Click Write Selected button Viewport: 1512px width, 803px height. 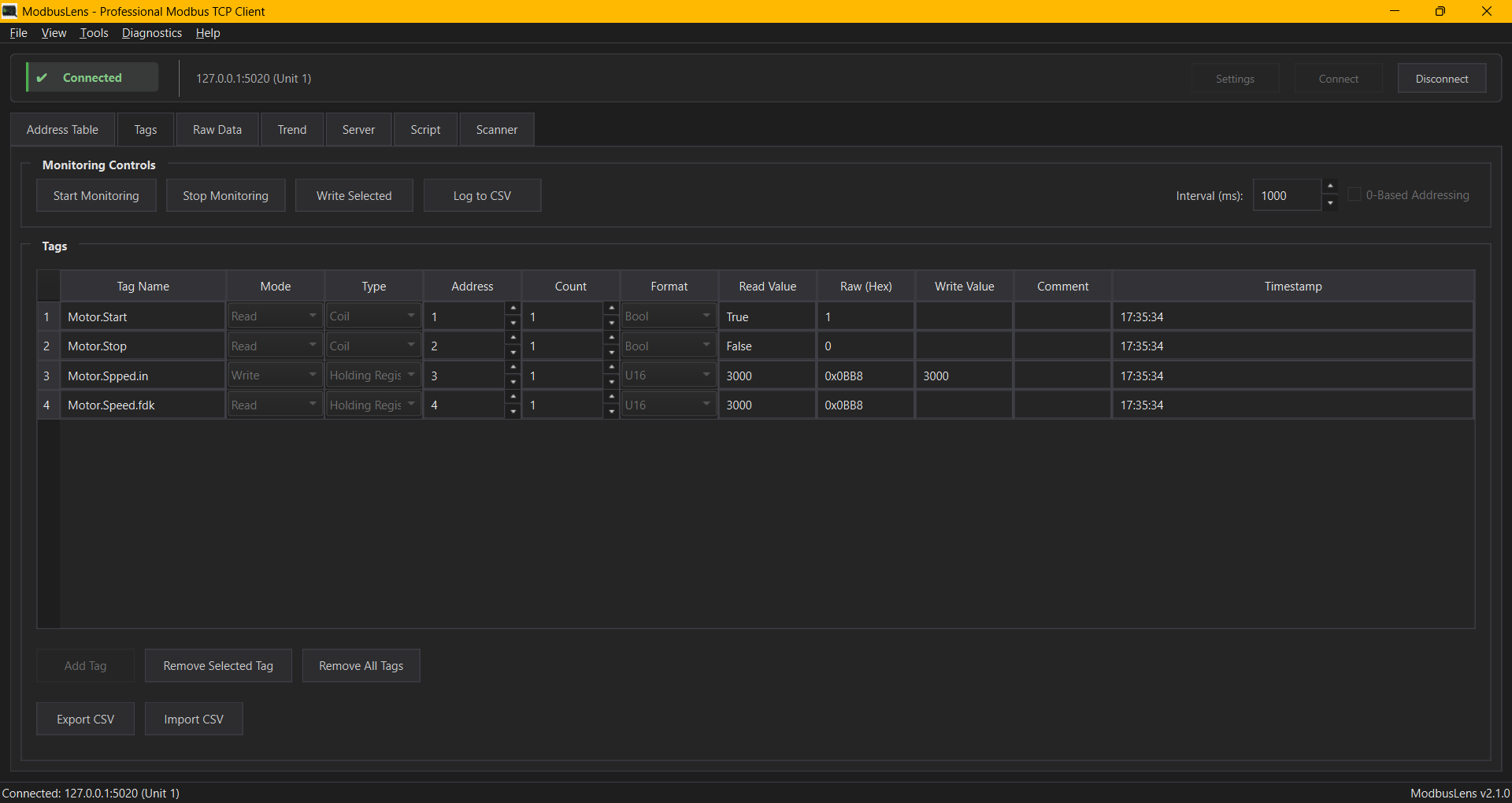coord(354,195)
